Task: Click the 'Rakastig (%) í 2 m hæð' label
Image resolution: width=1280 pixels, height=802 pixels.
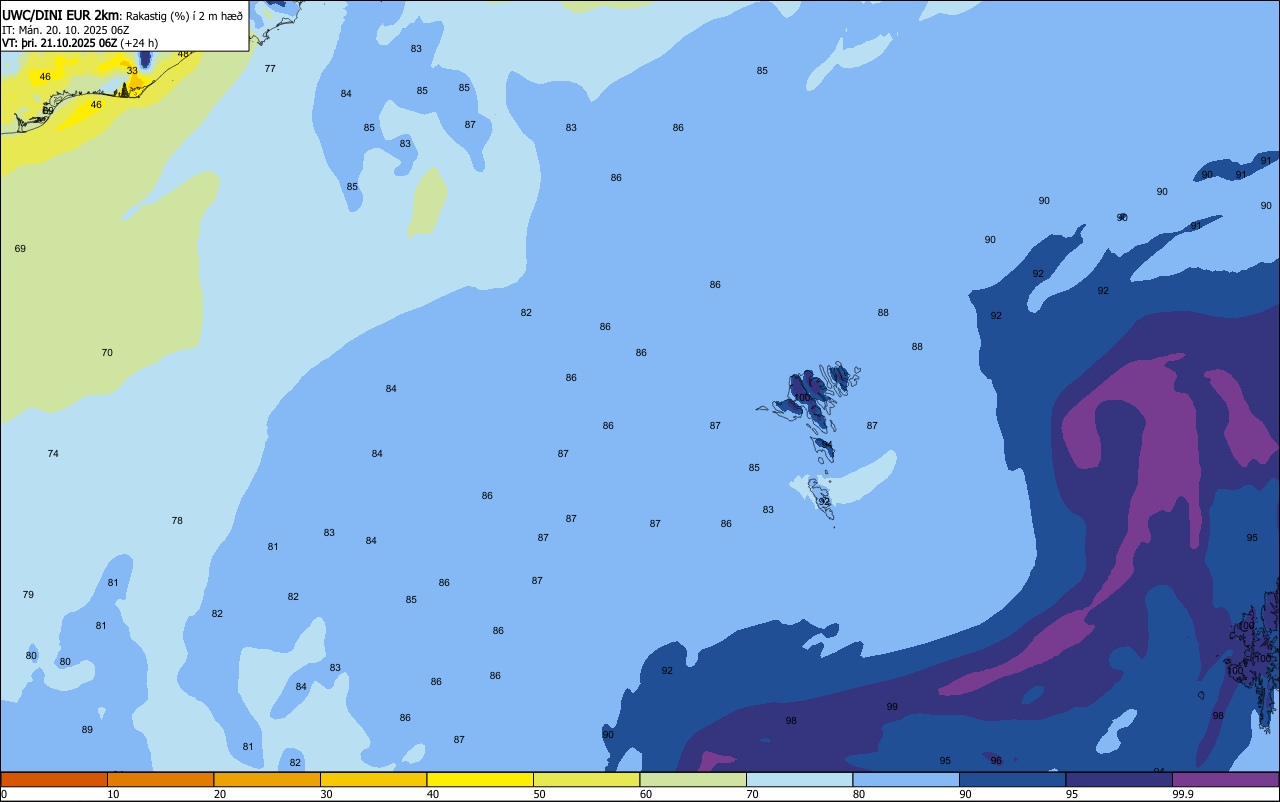Action: (x=184, y=16)
